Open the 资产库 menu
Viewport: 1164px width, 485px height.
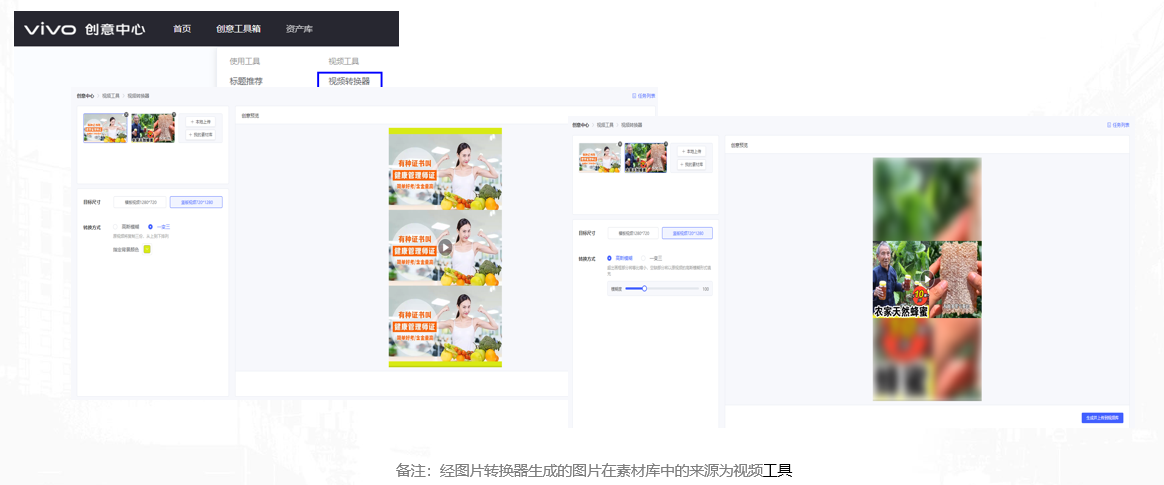(x=298, y=29)
